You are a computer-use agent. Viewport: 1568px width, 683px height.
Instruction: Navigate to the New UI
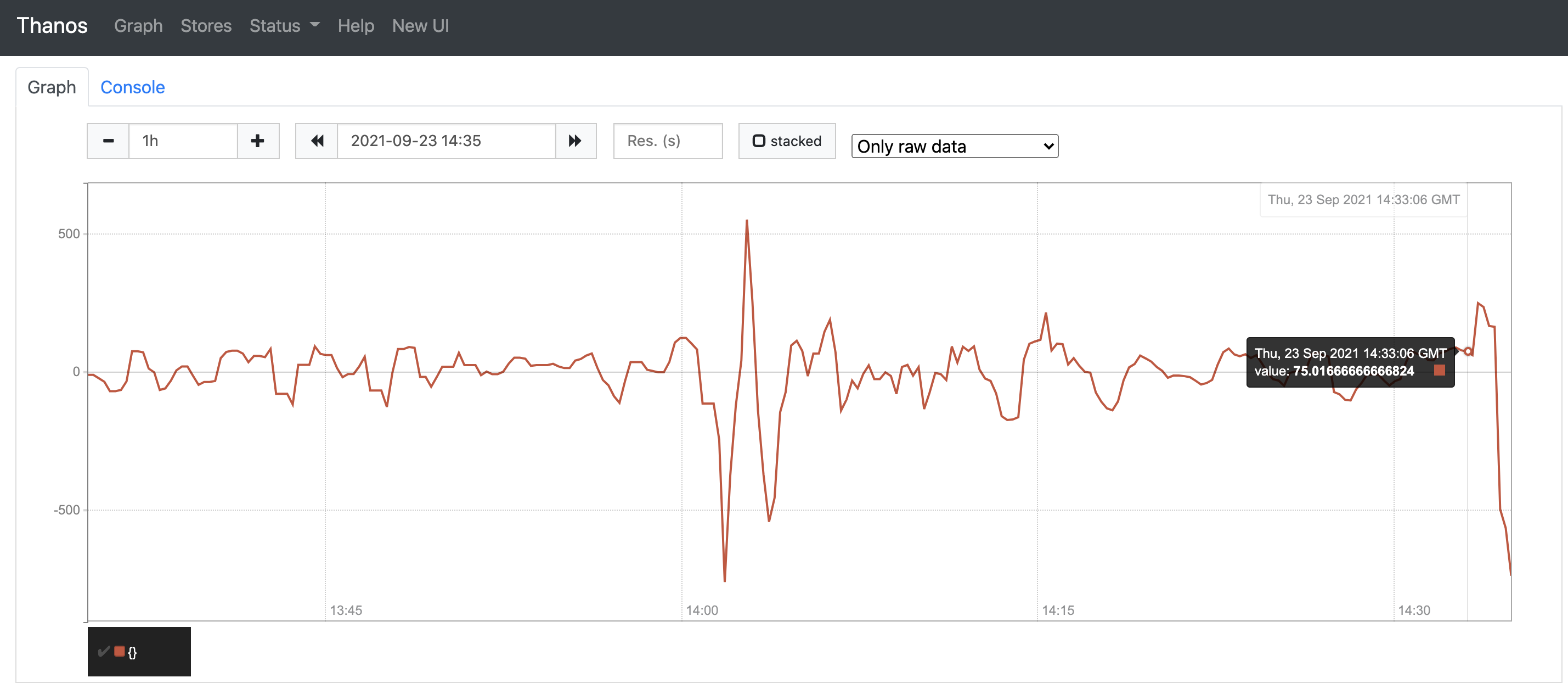(x=421, y=26)
